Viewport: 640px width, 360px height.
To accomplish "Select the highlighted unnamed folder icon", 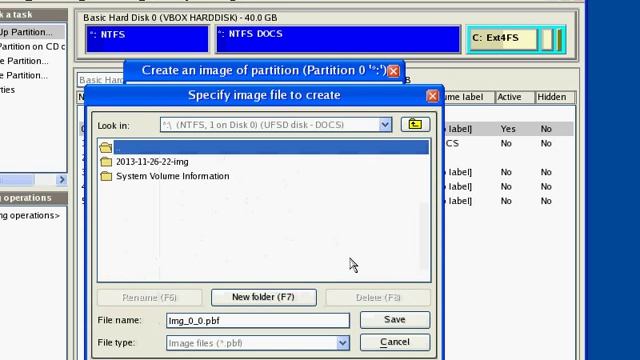I will point(106,147).
